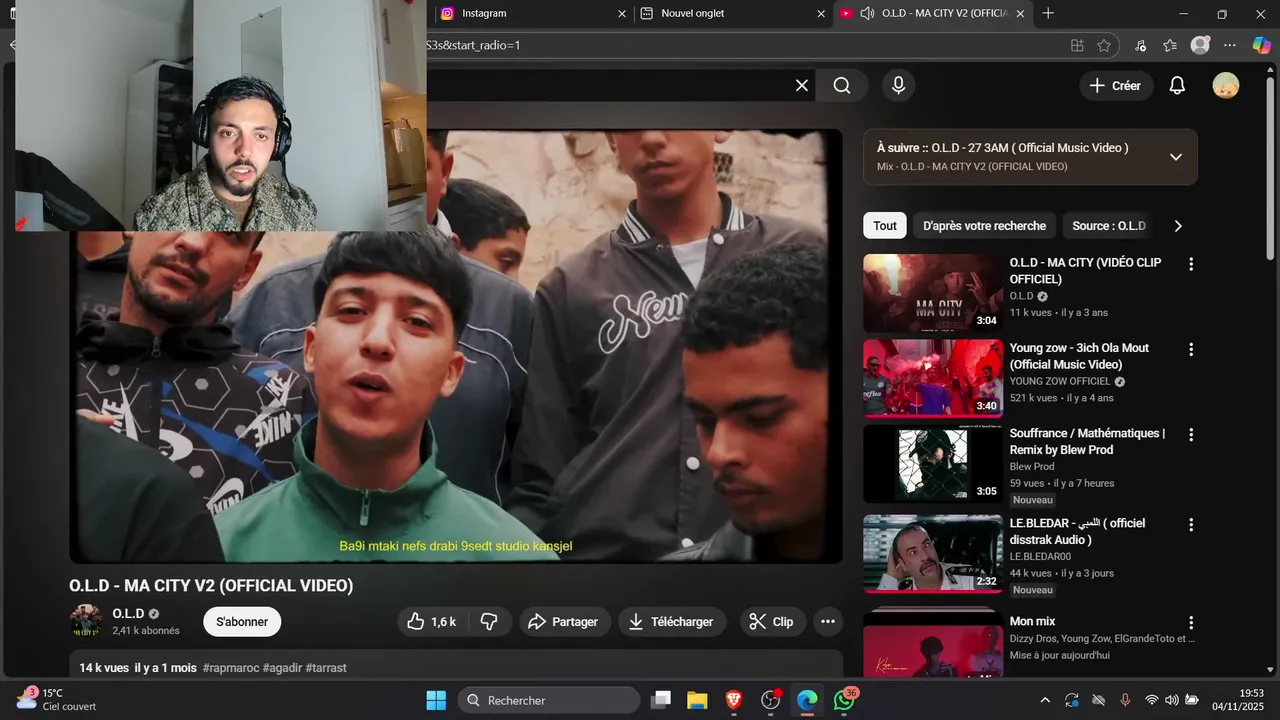The height and width of the screenshot is (720, 1280).
Task: Select the Tout filter chip
Action: 885,226
